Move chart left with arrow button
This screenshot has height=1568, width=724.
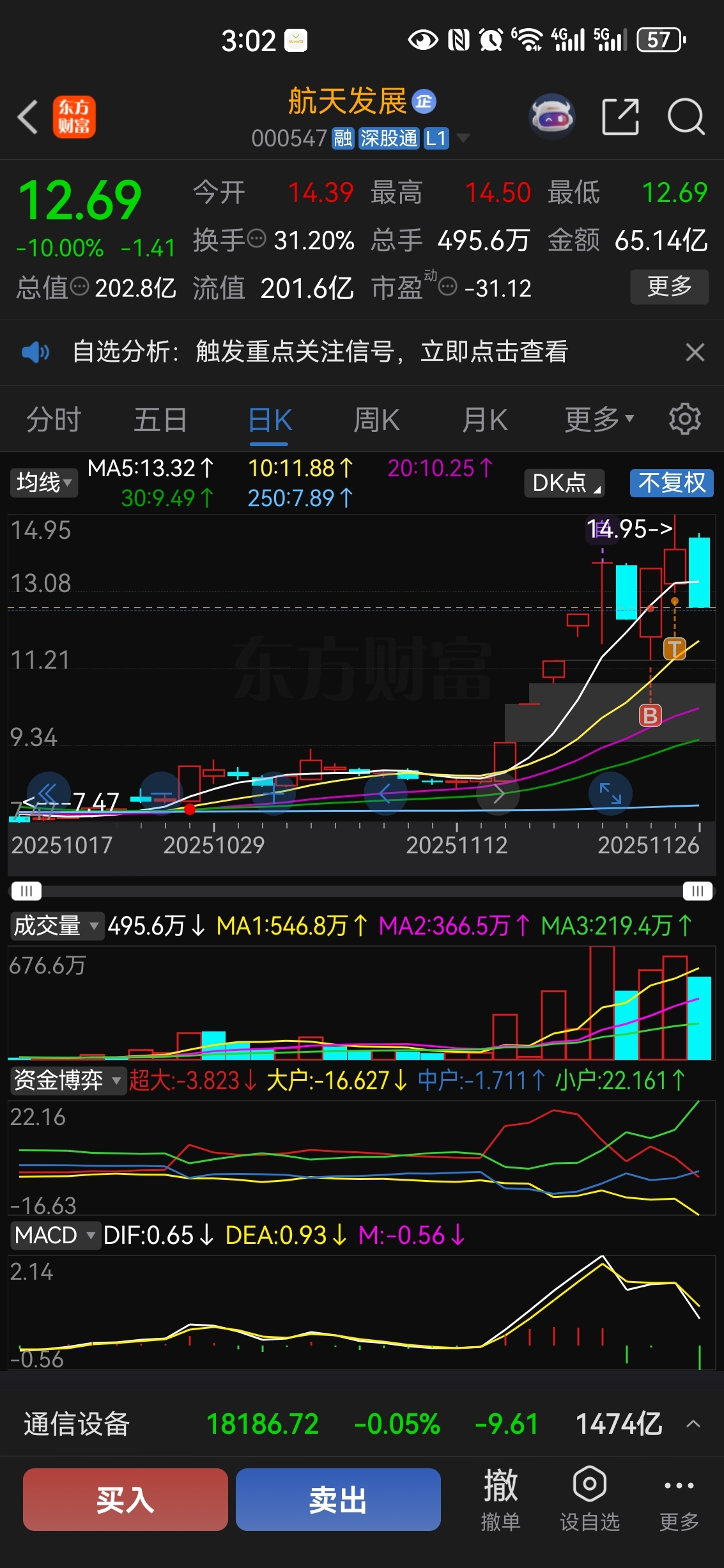[x=385, y=793]
